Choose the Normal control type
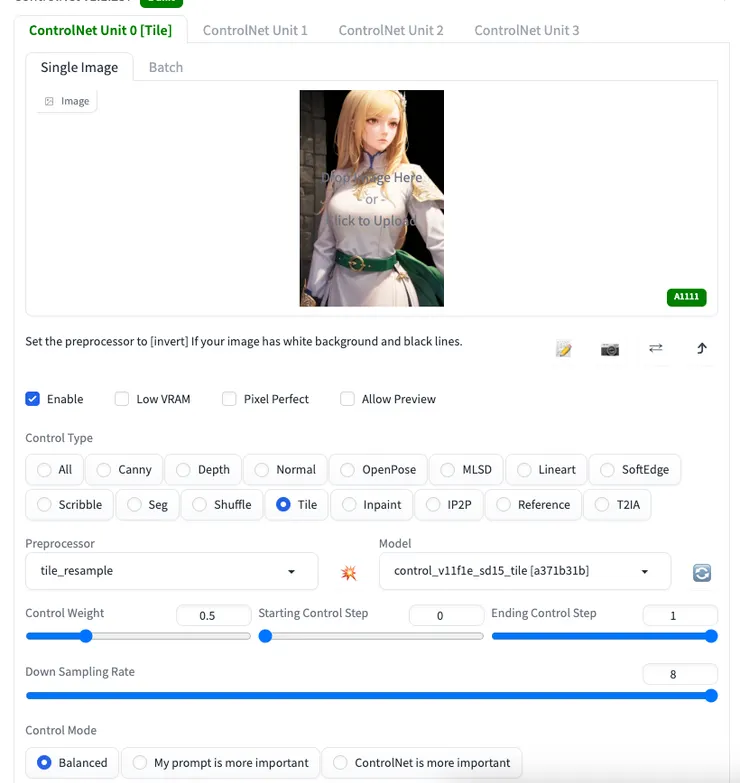Viewport: 740px width, 783px height. pos(285,470)
